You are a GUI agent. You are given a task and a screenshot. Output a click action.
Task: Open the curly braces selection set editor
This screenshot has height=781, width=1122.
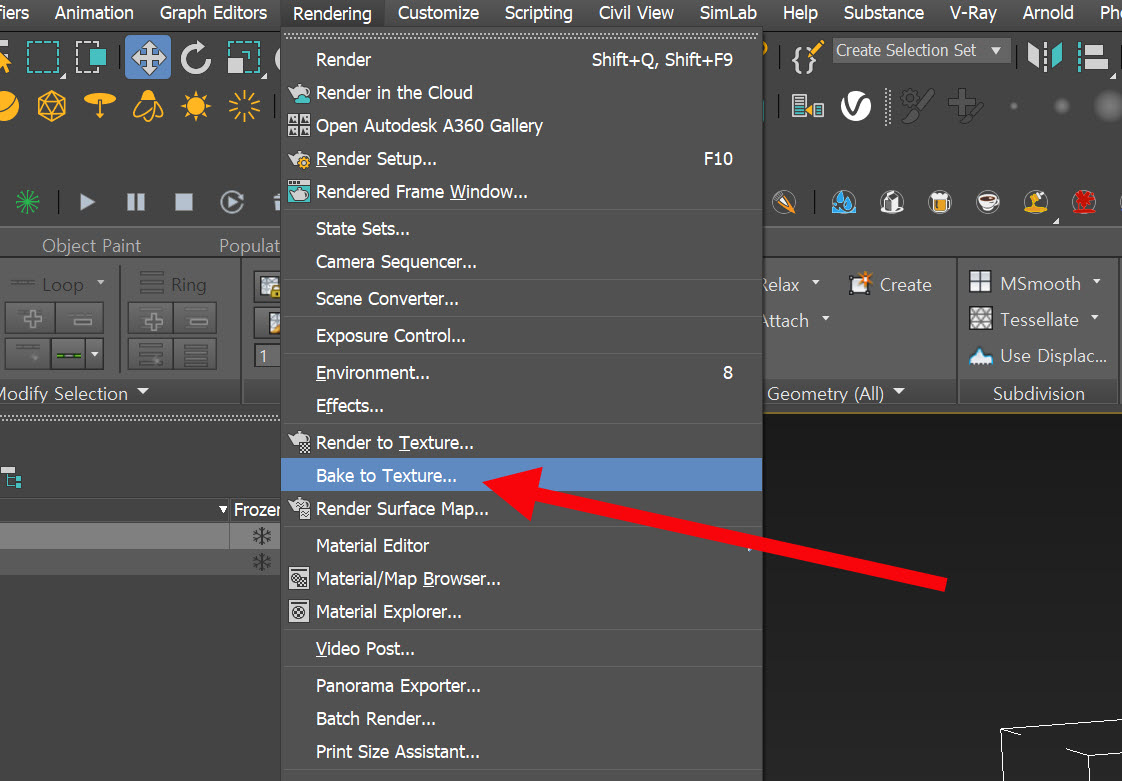[x=807, y=57]
